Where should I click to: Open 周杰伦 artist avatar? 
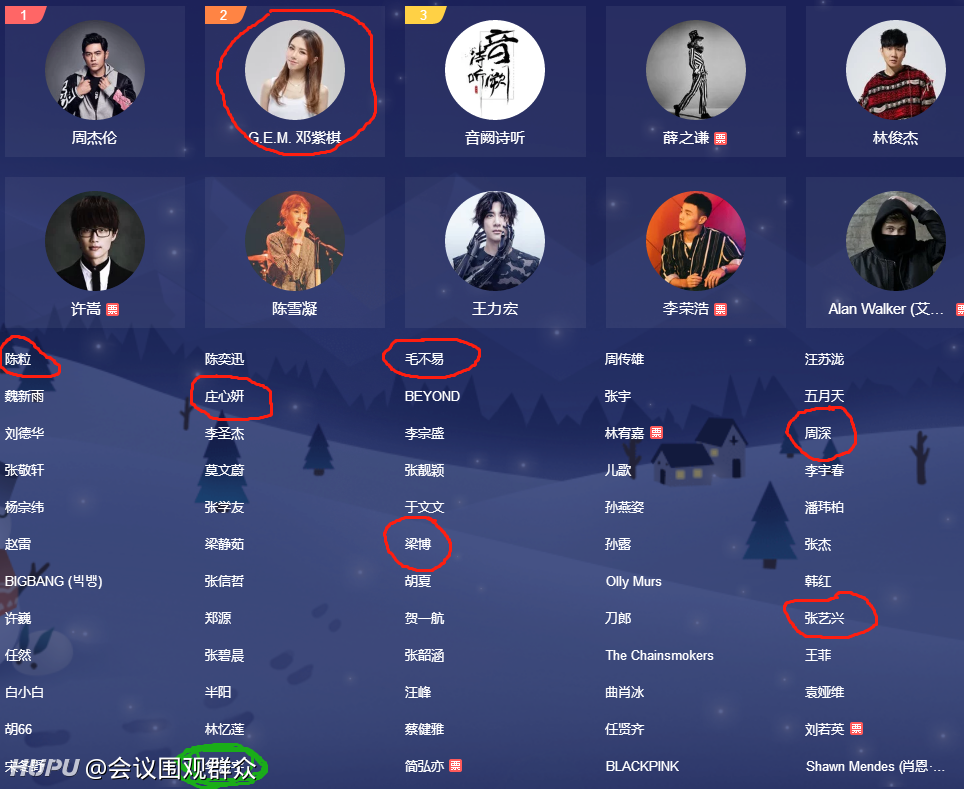click(95, 70)
